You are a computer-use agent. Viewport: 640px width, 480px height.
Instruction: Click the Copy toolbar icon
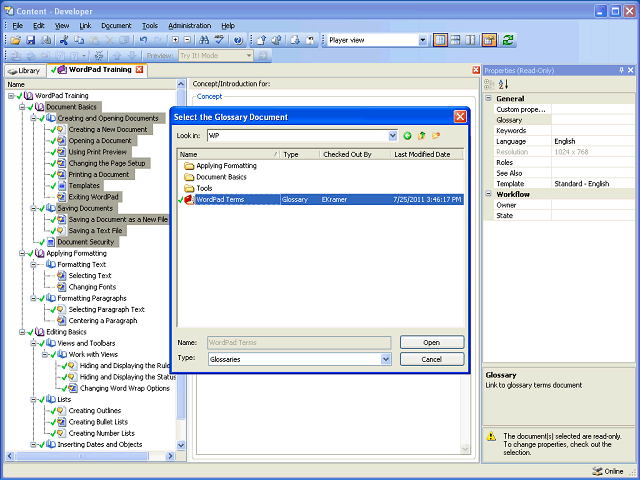click(x=79, y=40)
